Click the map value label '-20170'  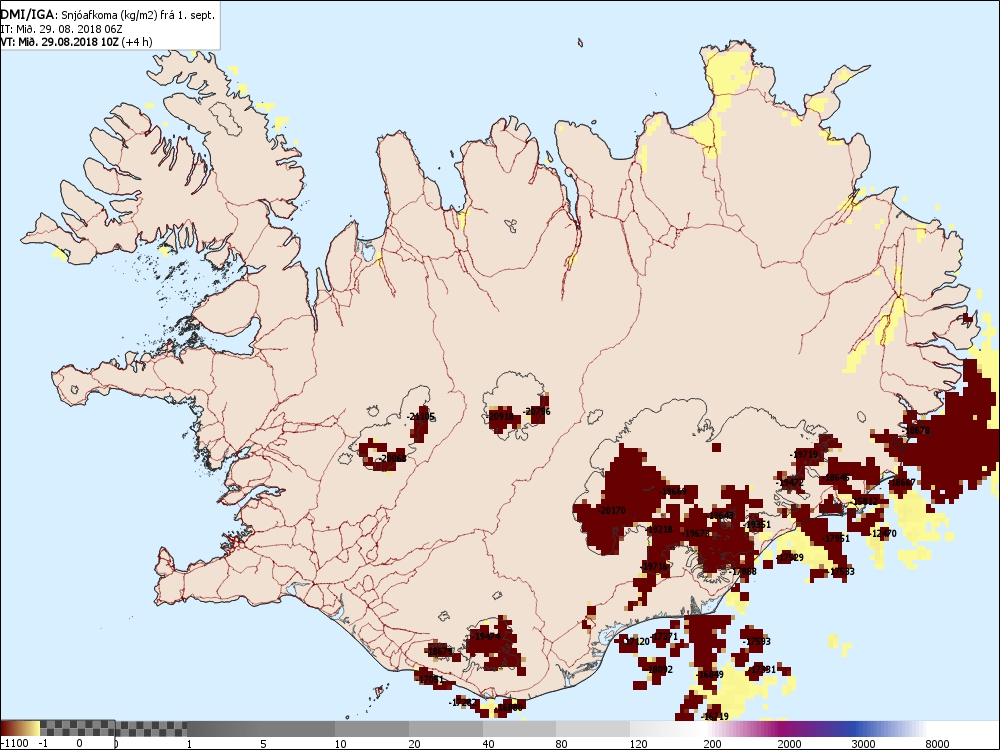[612, 511]
